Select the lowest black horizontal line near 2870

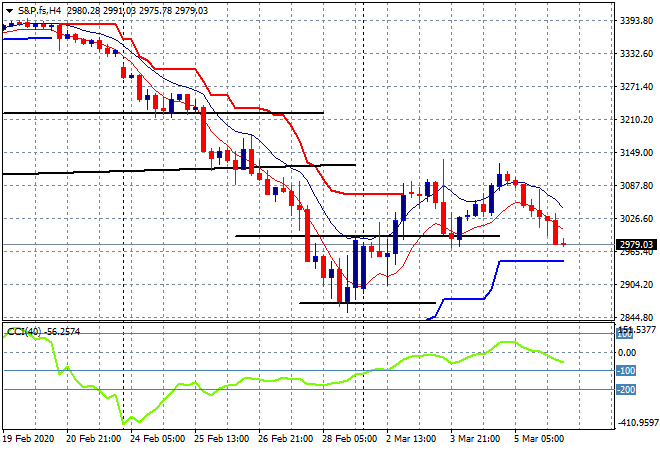(367, 303)
